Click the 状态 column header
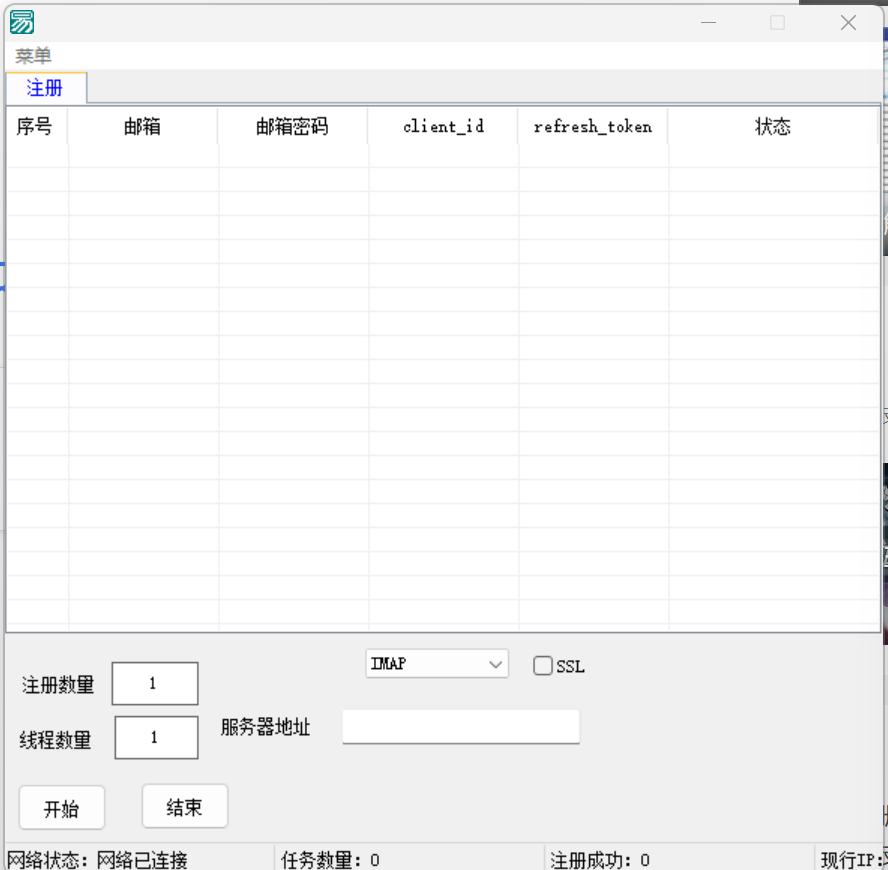Screen dimensions: 888x870 point(773,126)
